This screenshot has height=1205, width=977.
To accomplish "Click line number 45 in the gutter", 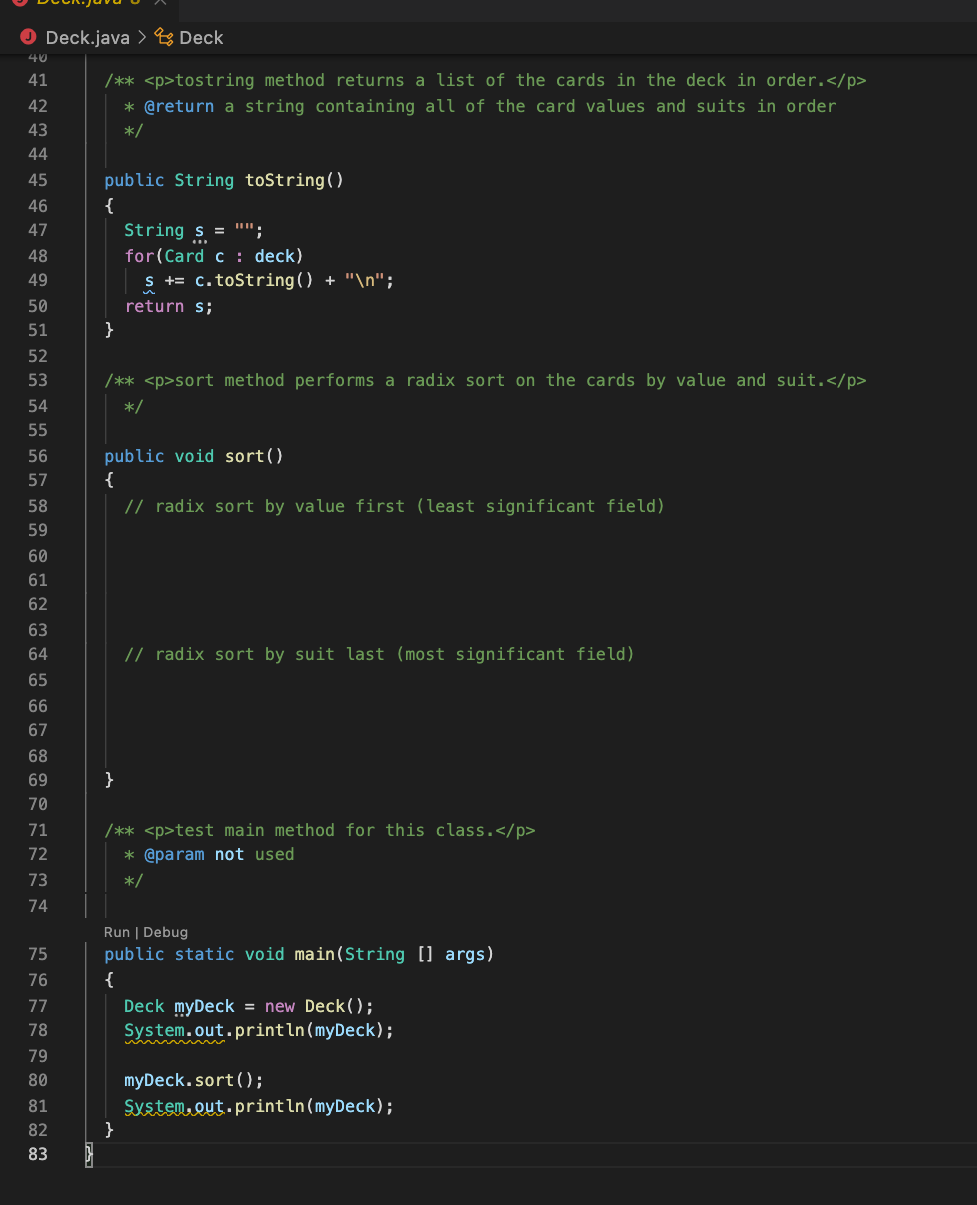I will [x=37, y=180].
